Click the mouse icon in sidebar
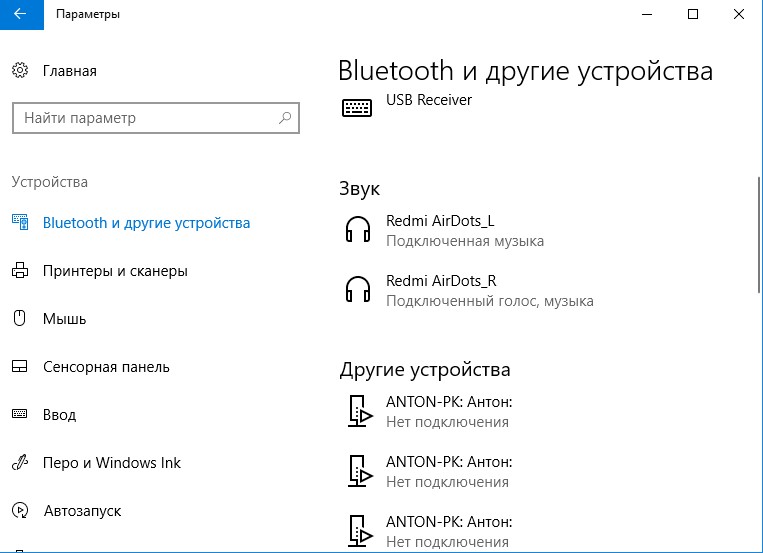The image size is (763, 553). pos(19,319)
